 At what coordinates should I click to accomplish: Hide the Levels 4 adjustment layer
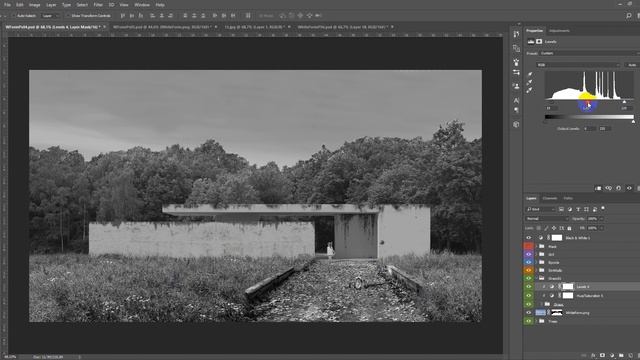click(x=529, y=287)
